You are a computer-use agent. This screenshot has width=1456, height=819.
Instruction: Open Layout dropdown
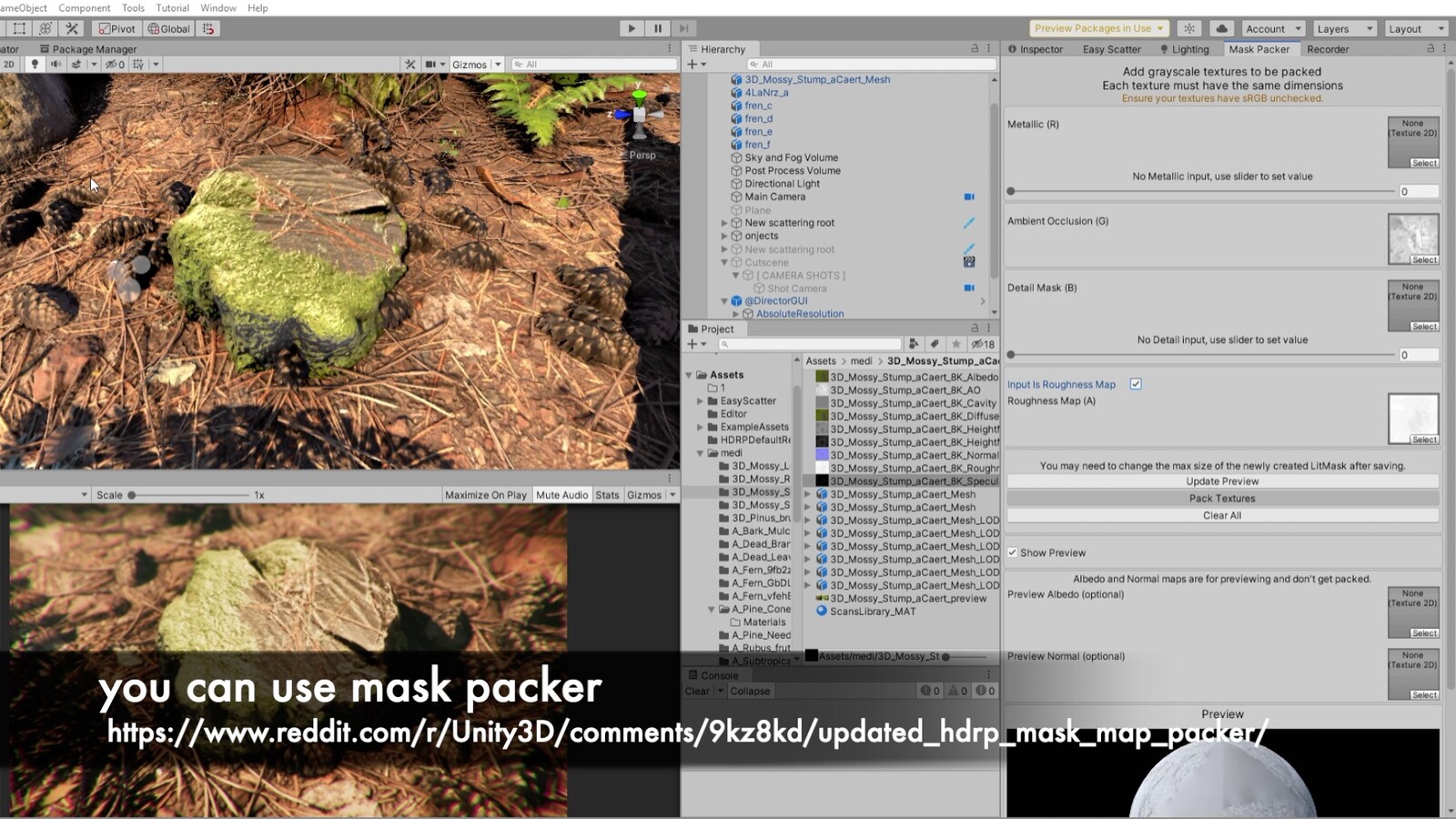tap(1415, 28)
